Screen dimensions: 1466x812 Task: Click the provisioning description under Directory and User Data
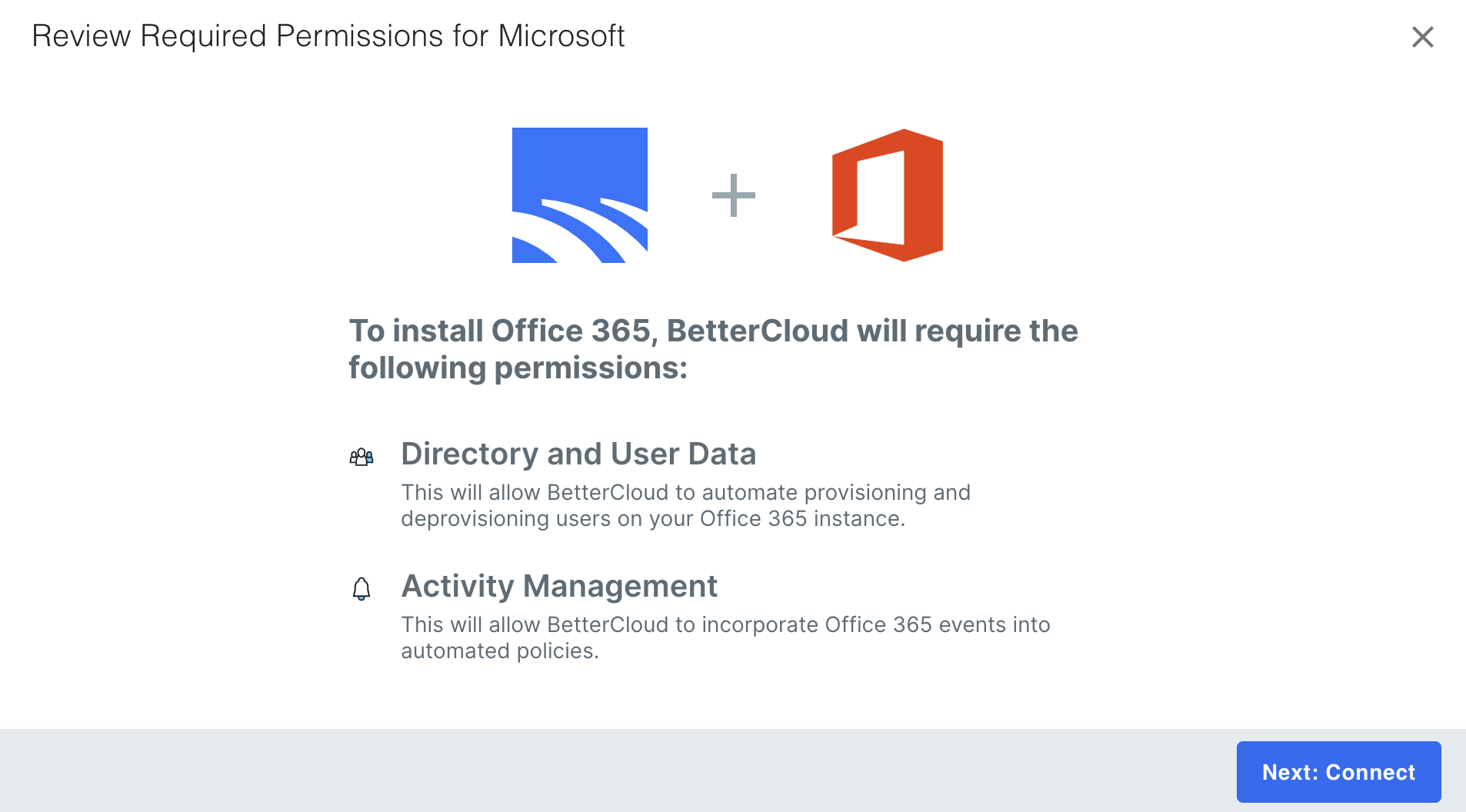point(685,505)
